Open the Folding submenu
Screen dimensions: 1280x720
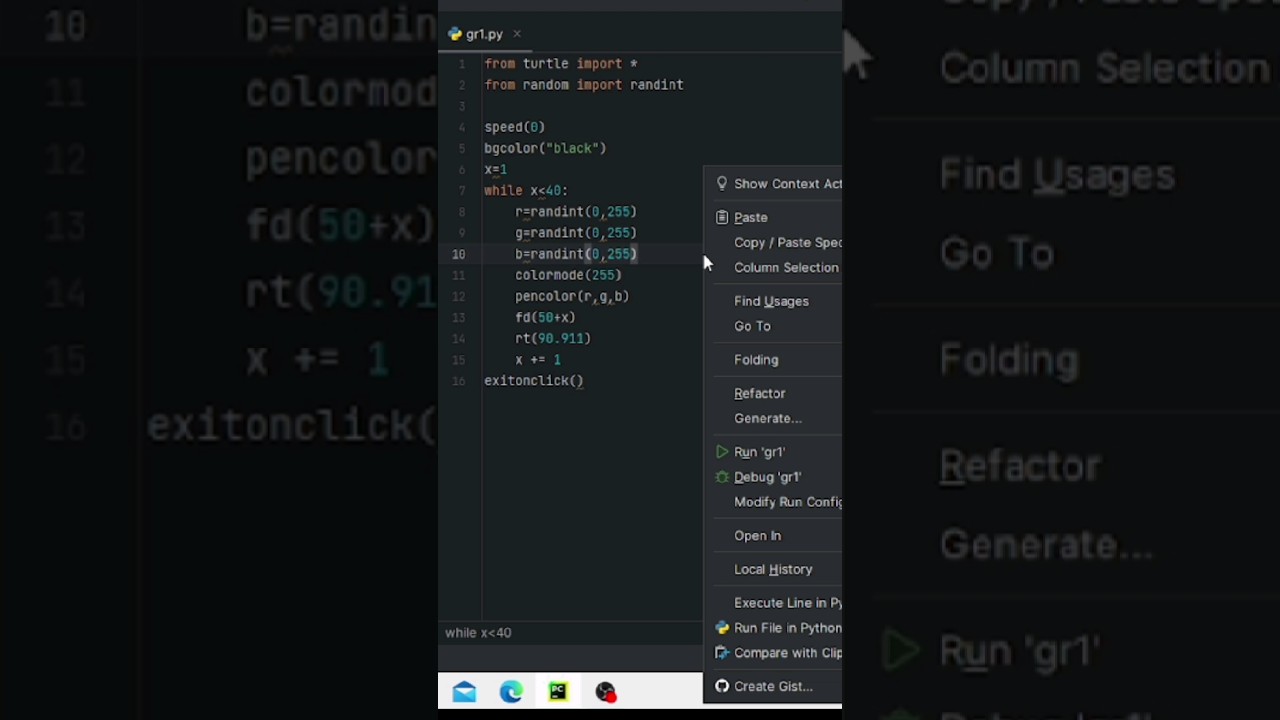click(x=756, y=360)
